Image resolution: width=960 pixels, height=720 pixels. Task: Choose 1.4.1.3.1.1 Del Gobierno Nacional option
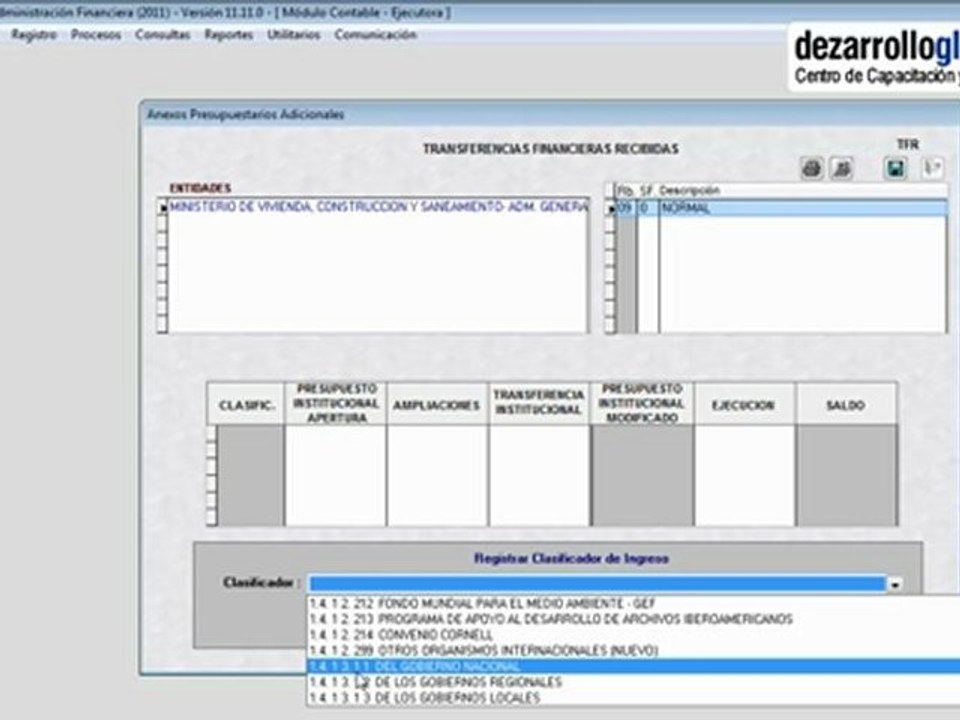coord(633,666)
